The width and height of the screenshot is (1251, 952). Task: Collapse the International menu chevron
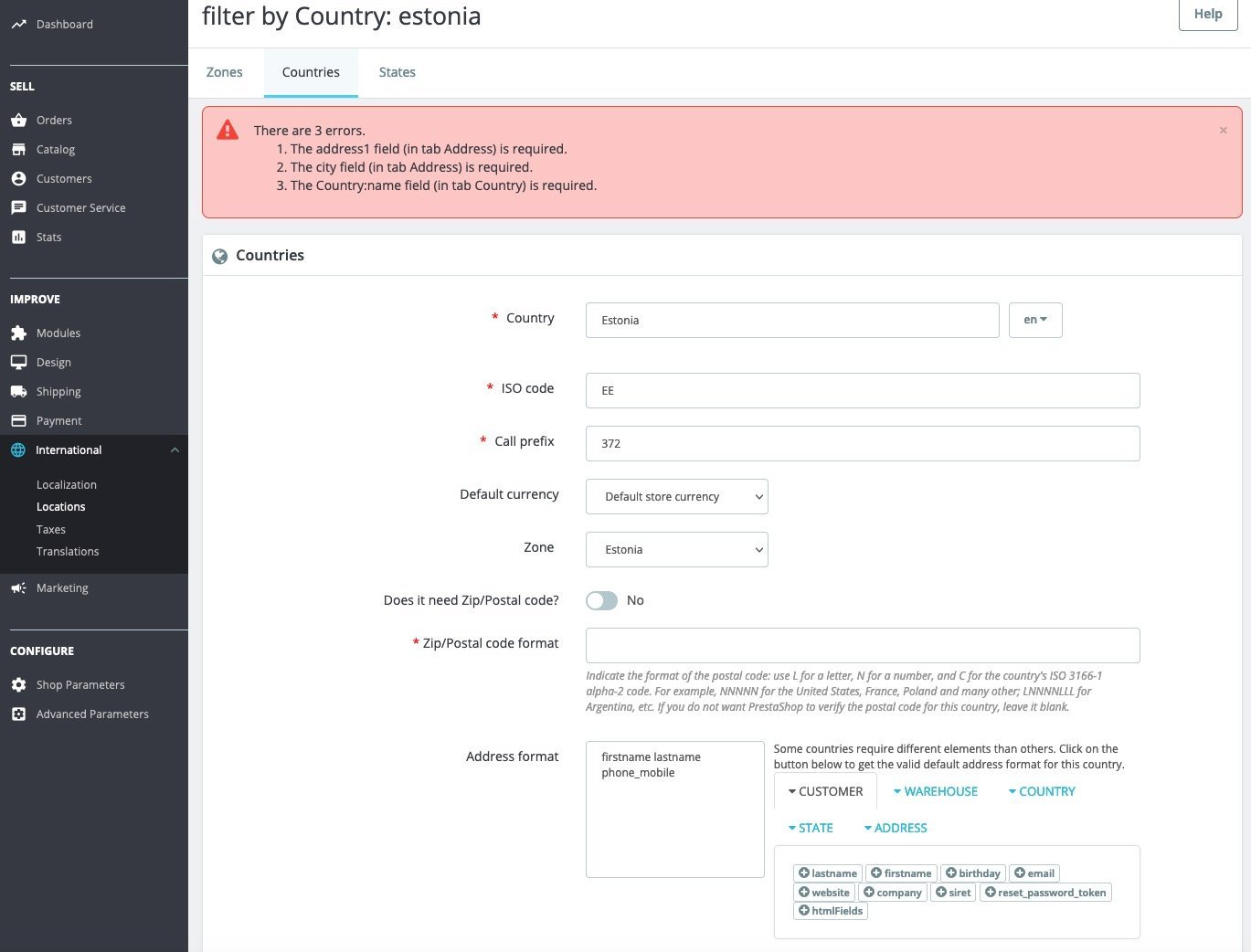175,450
